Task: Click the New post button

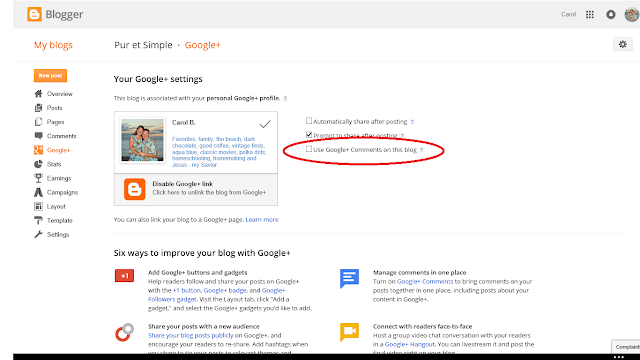Action: pyautogui.click(x=50, y=76)
